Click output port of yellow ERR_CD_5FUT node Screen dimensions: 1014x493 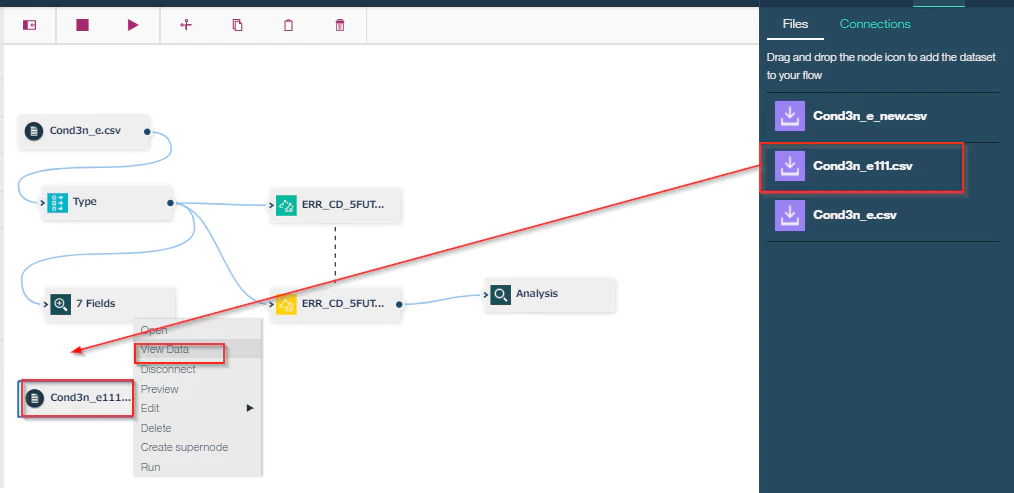pos(399,304)
